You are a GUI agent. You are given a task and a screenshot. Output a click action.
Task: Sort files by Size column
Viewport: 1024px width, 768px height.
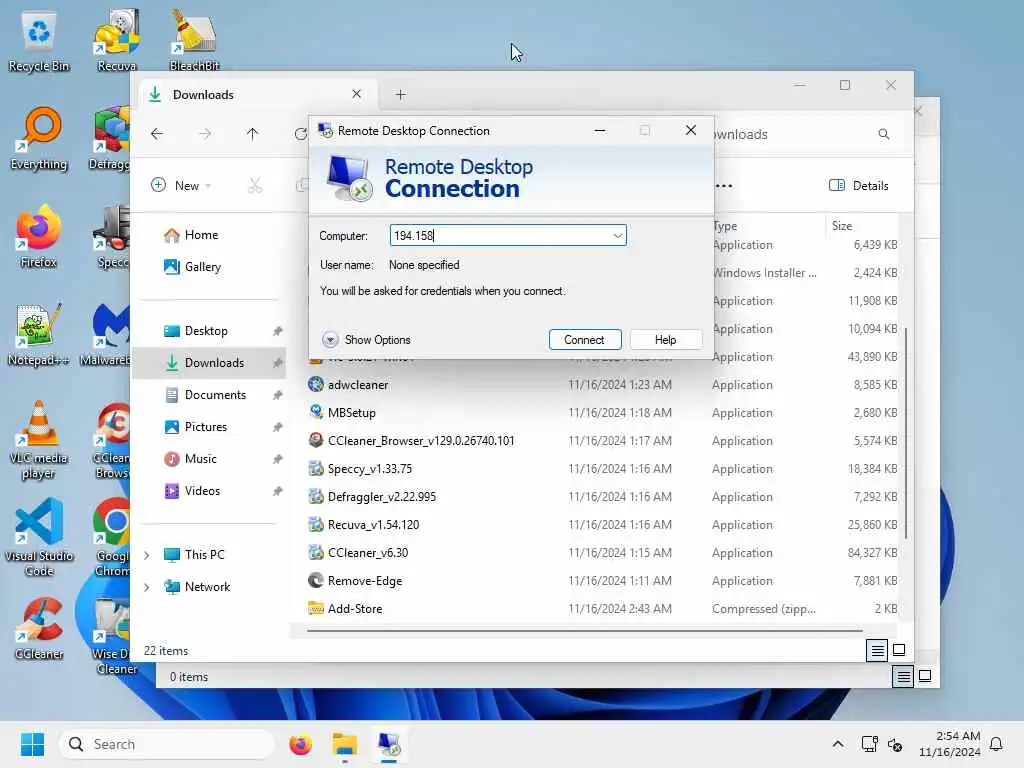tap(842, 226)
